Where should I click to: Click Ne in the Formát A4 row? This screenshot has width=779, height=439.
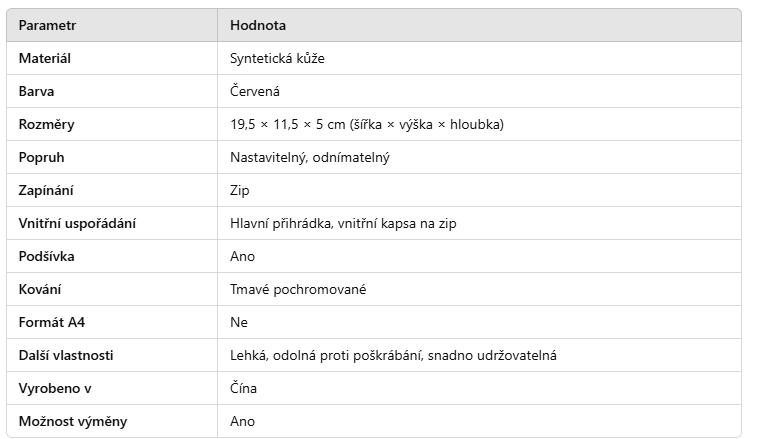point(239,322)
